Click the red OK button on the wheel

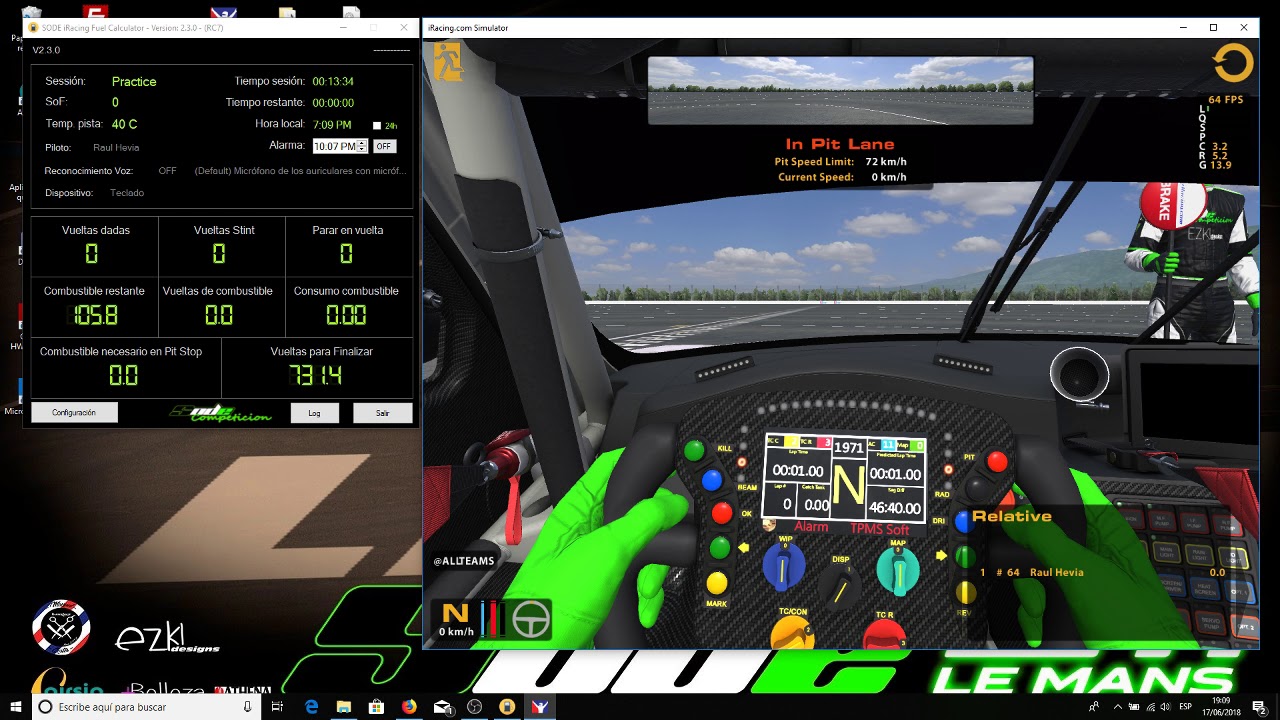pyautogui.click(x=722, y=514)
